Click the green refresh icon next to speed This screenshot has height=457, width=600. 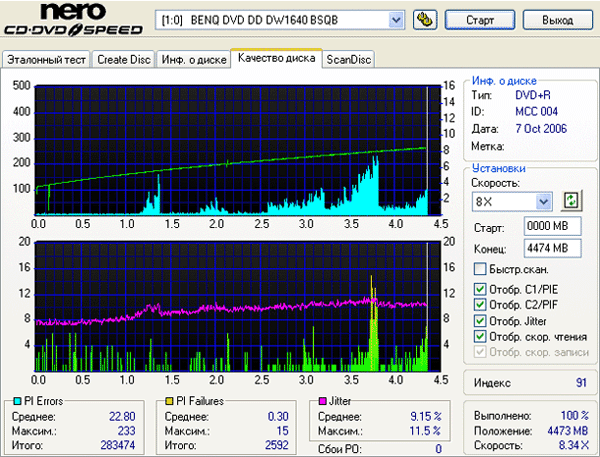(x=571, y=200)
